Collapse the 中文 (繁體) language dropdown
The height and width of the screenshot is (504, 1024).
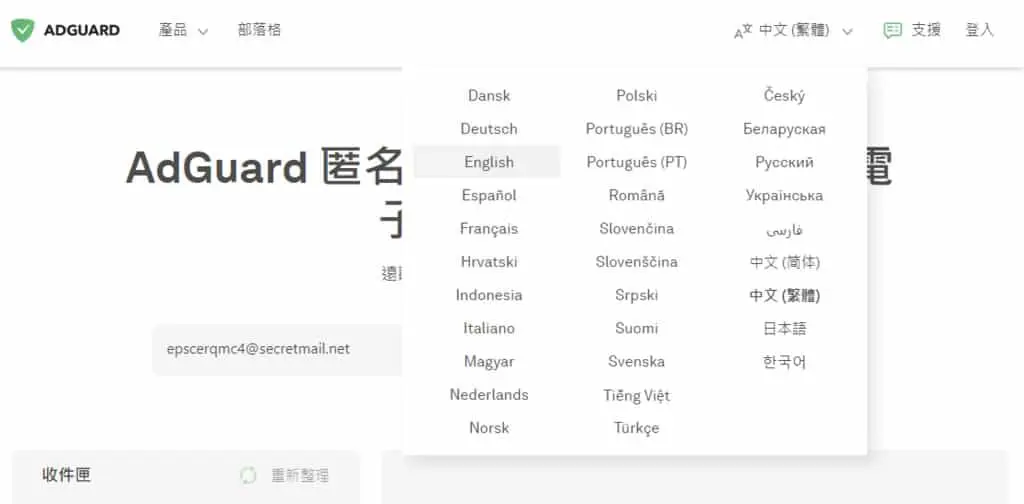pos(848,31)
